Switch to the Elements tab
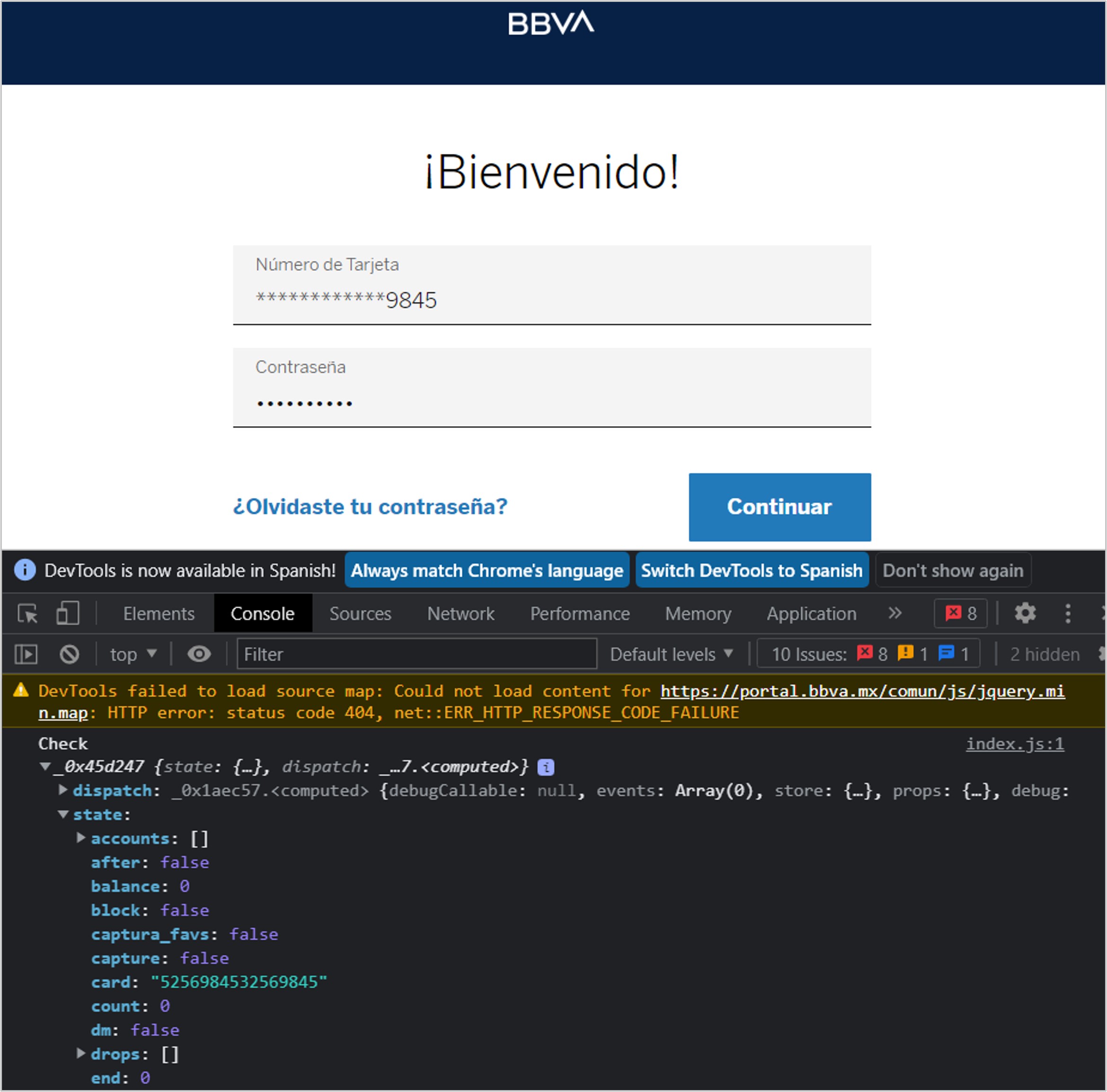Viewport: 1107px width, 1092px height. pyautogui.click(x=159, y=613)
